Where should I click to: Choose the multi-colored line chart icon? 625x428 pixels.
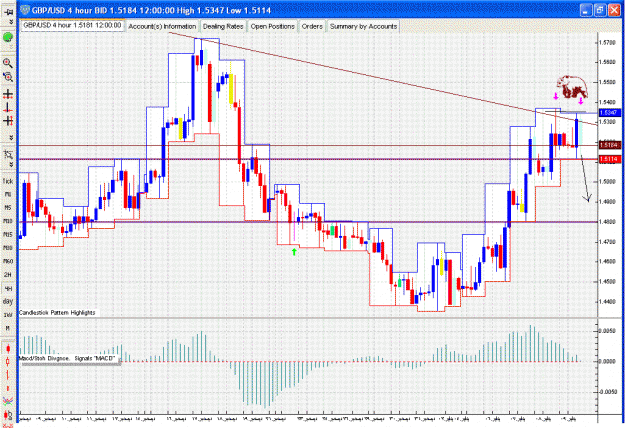coord(8,401)
